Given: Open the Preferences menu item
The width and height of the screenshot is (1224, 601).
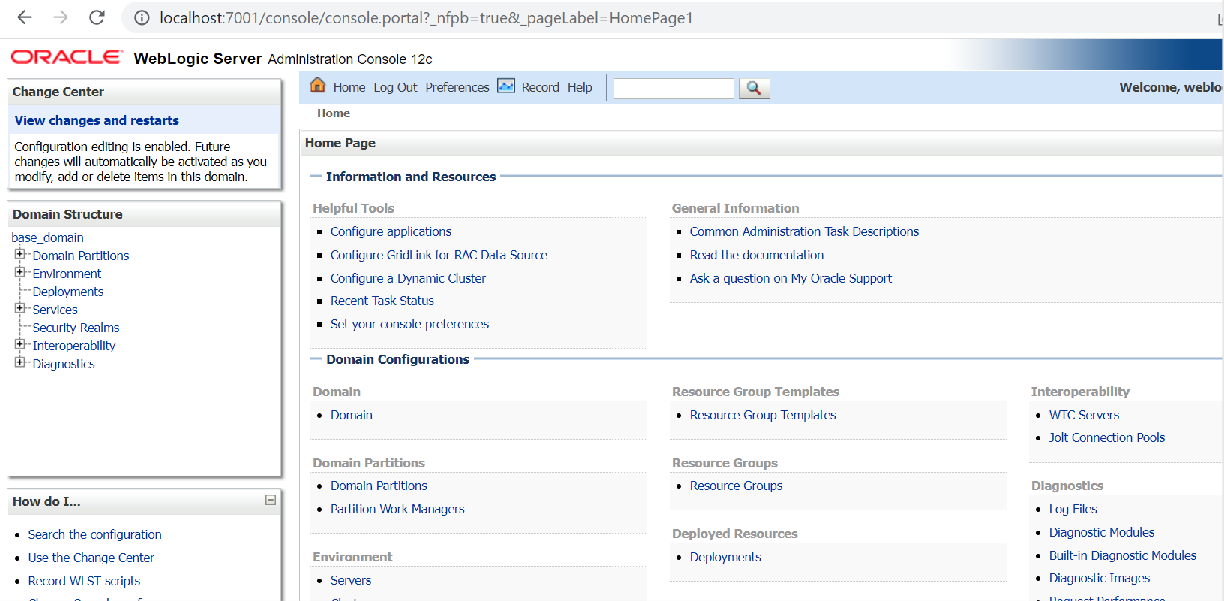Looking at the screenshot, I should click(x=457, y=88).
